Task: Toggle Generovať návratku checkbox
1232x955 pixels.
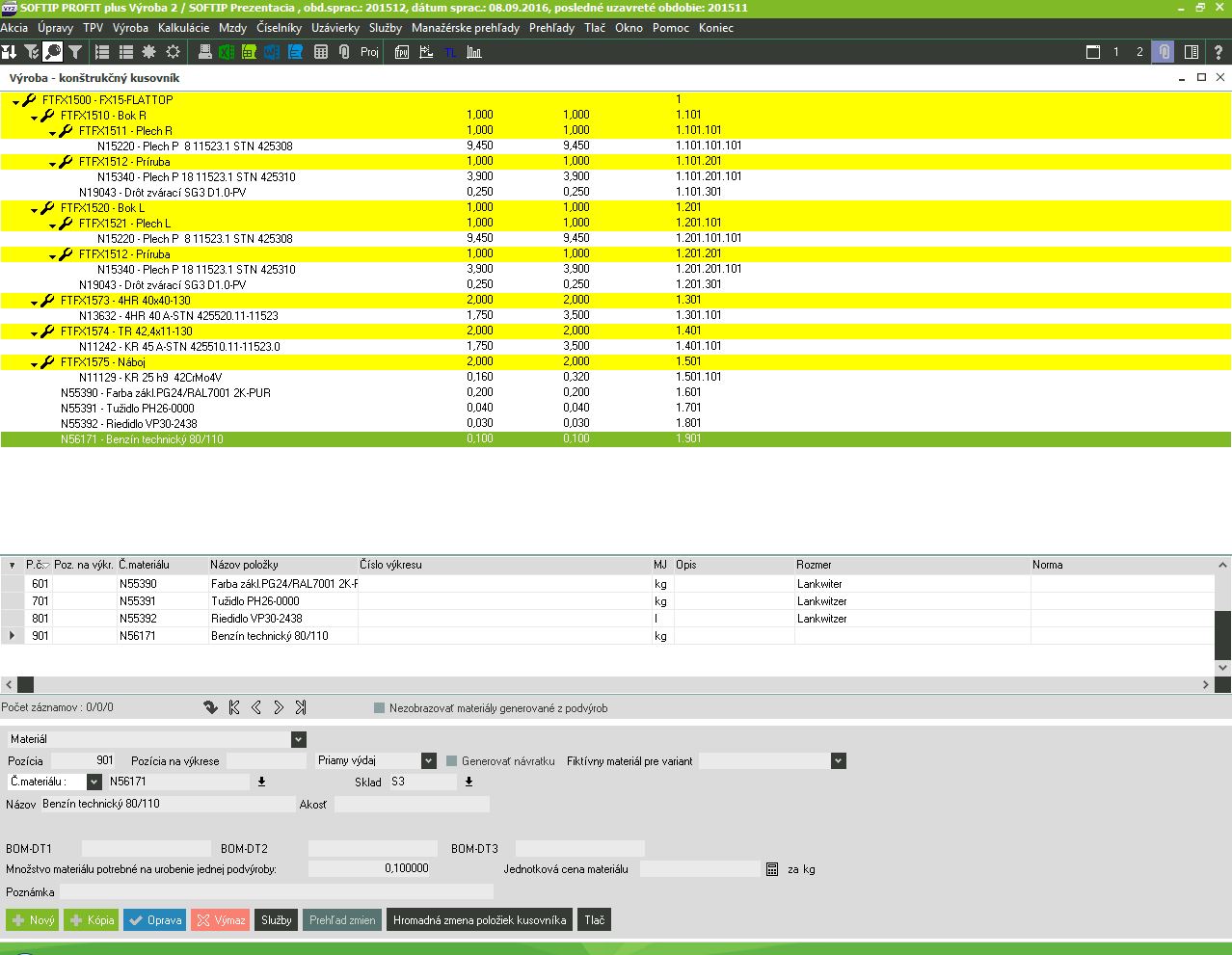Action: coord(452,761)
